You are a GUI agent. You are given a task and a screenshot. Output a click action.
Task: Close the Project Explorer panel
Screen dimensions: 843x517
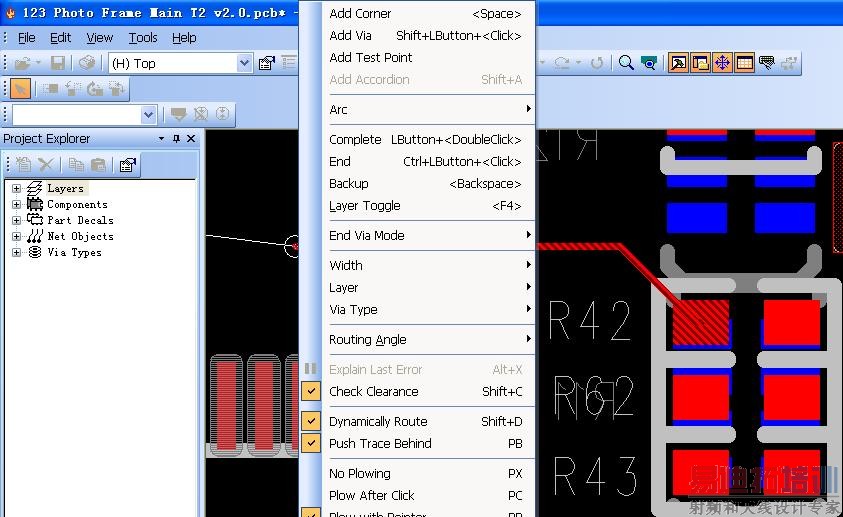(x=191, y=139)
